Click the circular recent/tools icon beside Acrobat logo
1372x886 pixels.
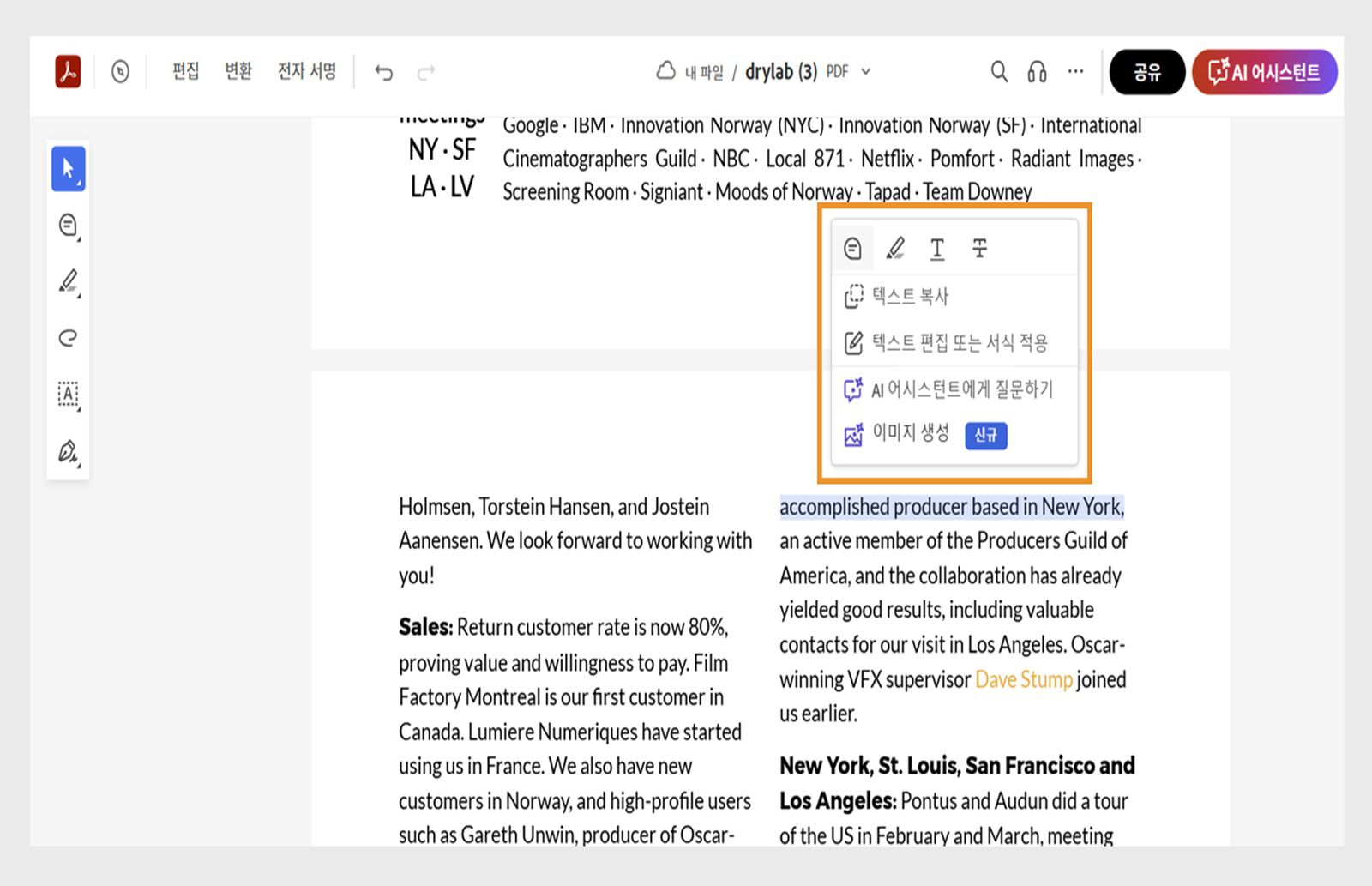[x=120, y=72]
